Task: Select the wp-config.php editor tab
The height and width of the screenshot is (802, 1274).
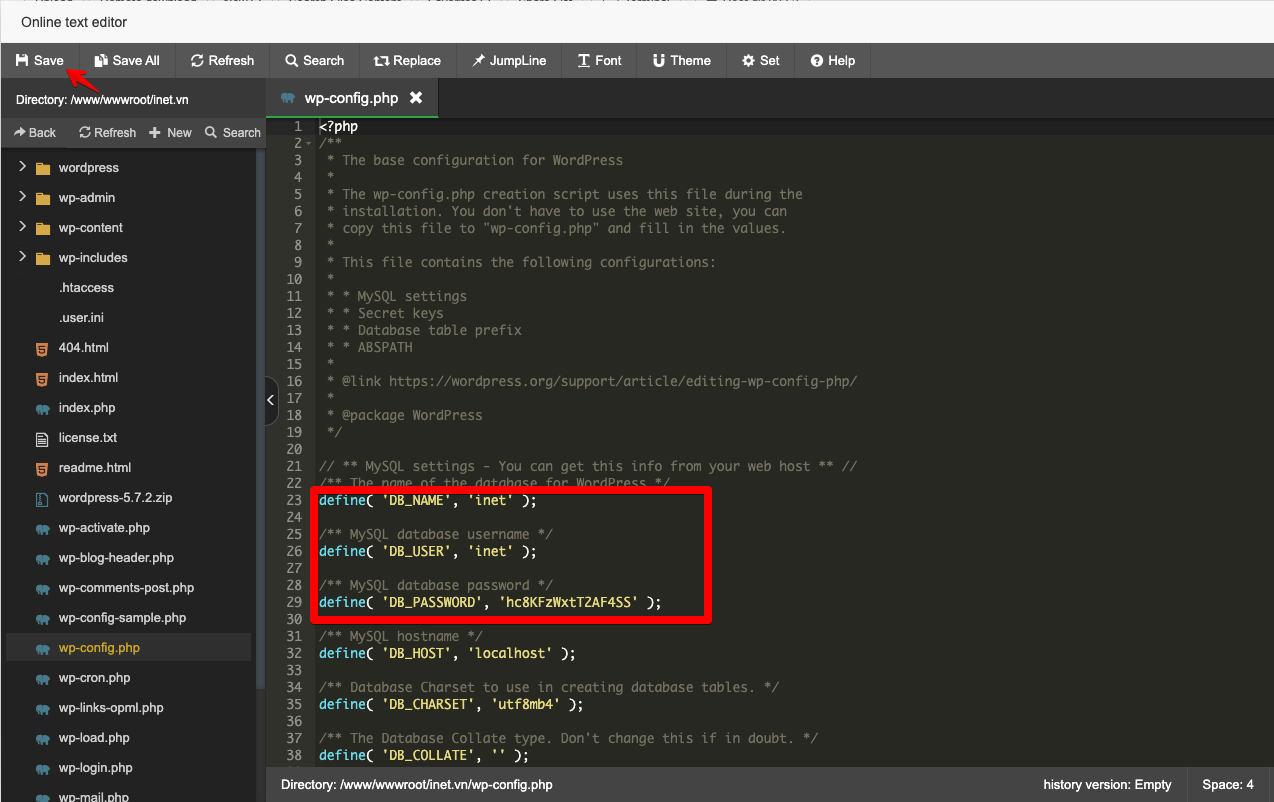Action: 351,98
